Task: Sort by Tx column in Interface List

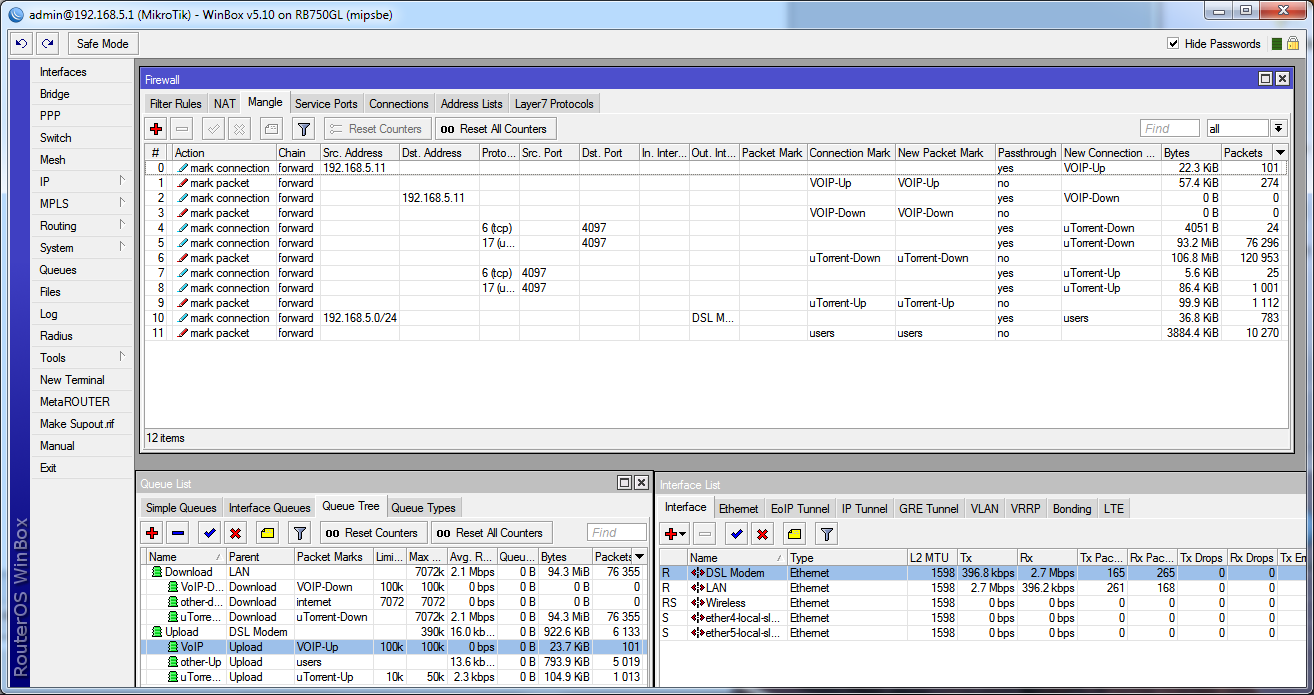Action: 987,558
